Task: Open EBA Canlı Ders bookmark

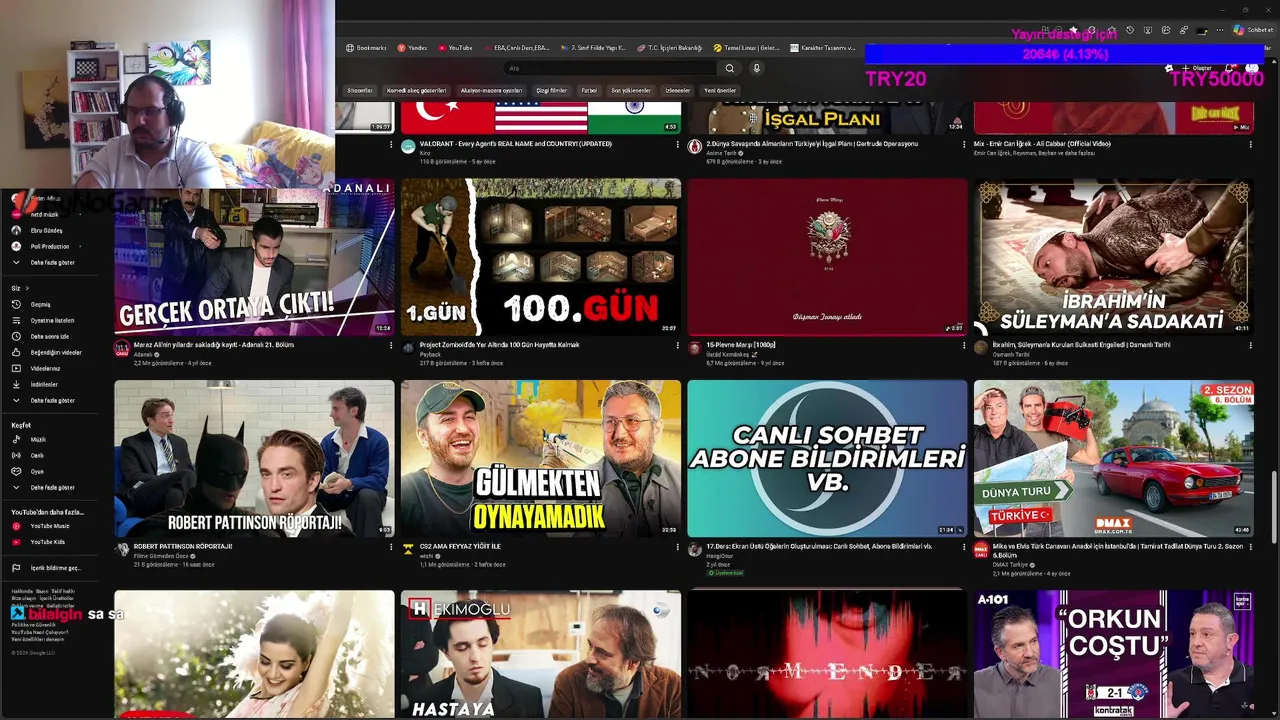Action: click(x=516, y=48)
